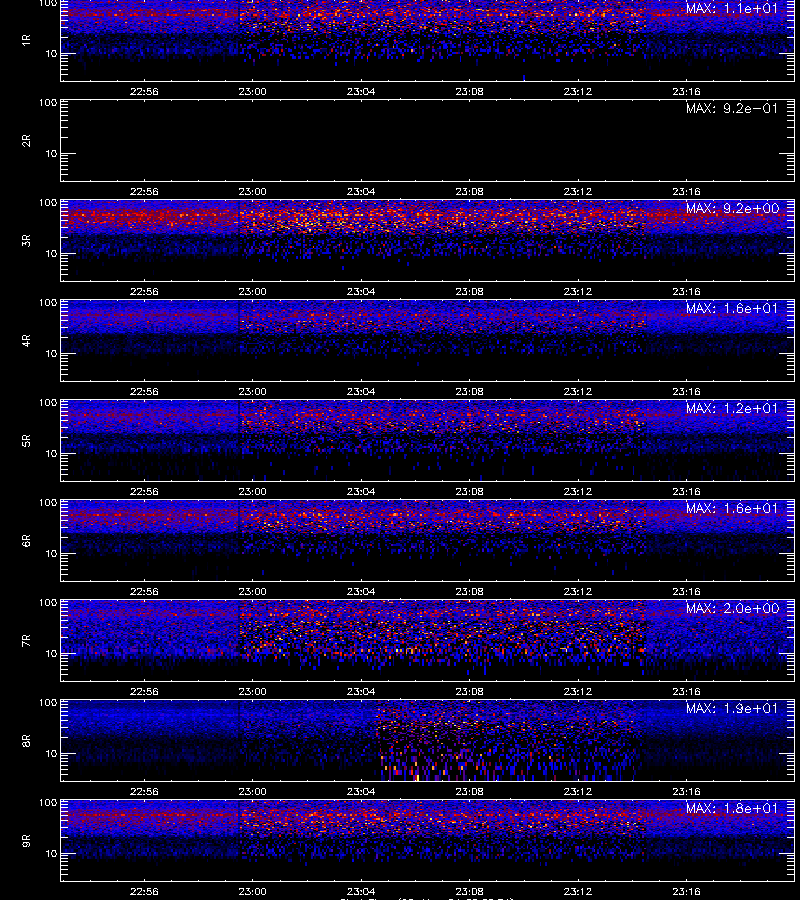Click the 23:08 time label below panel 2R

[x=469, y=192]
